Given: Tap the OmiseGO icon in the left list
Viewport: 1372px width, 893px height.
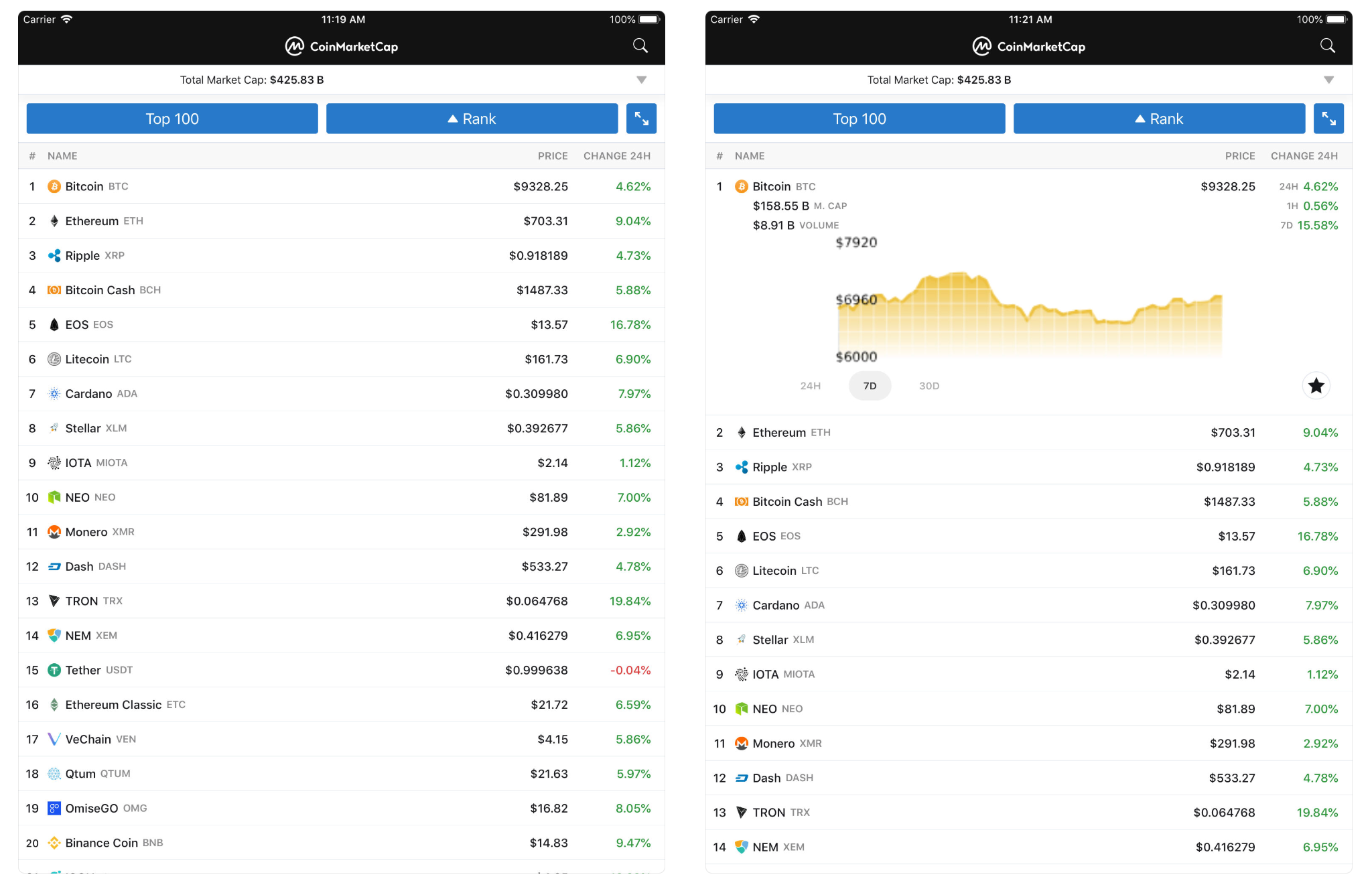Looking at the screenshot, I should pos(54,809).
